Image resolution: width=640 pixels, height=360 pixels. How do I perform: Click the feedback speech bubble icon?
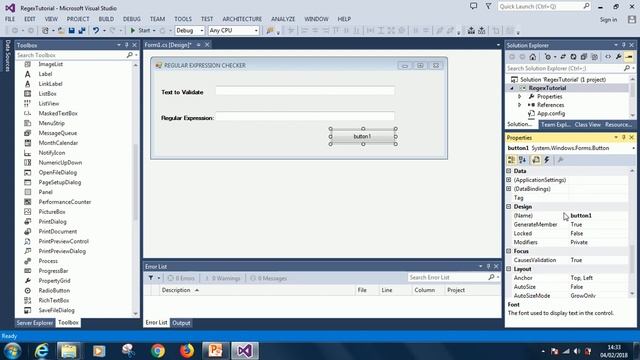pyautogui.click(x=473, y=6)
